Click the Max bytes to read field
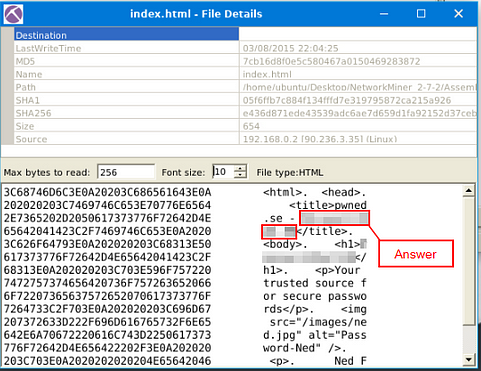 pyautogui.click(x=126, y=172)
